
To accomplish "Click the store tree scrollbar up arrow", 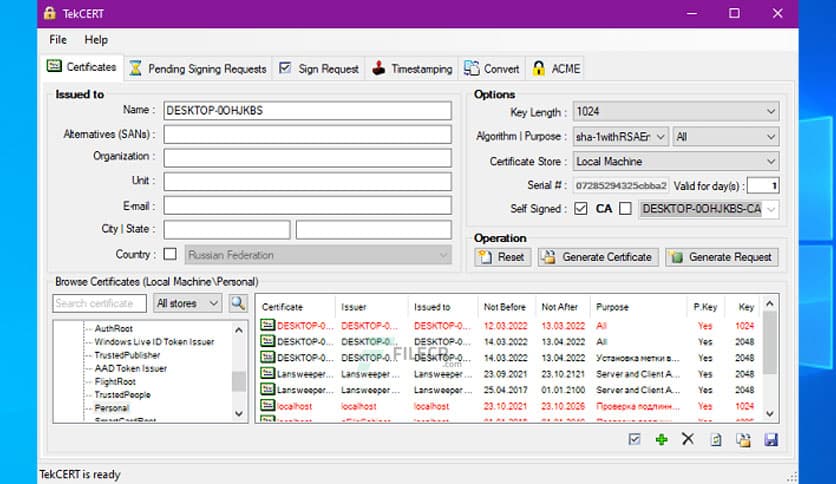I will (239, 330).
